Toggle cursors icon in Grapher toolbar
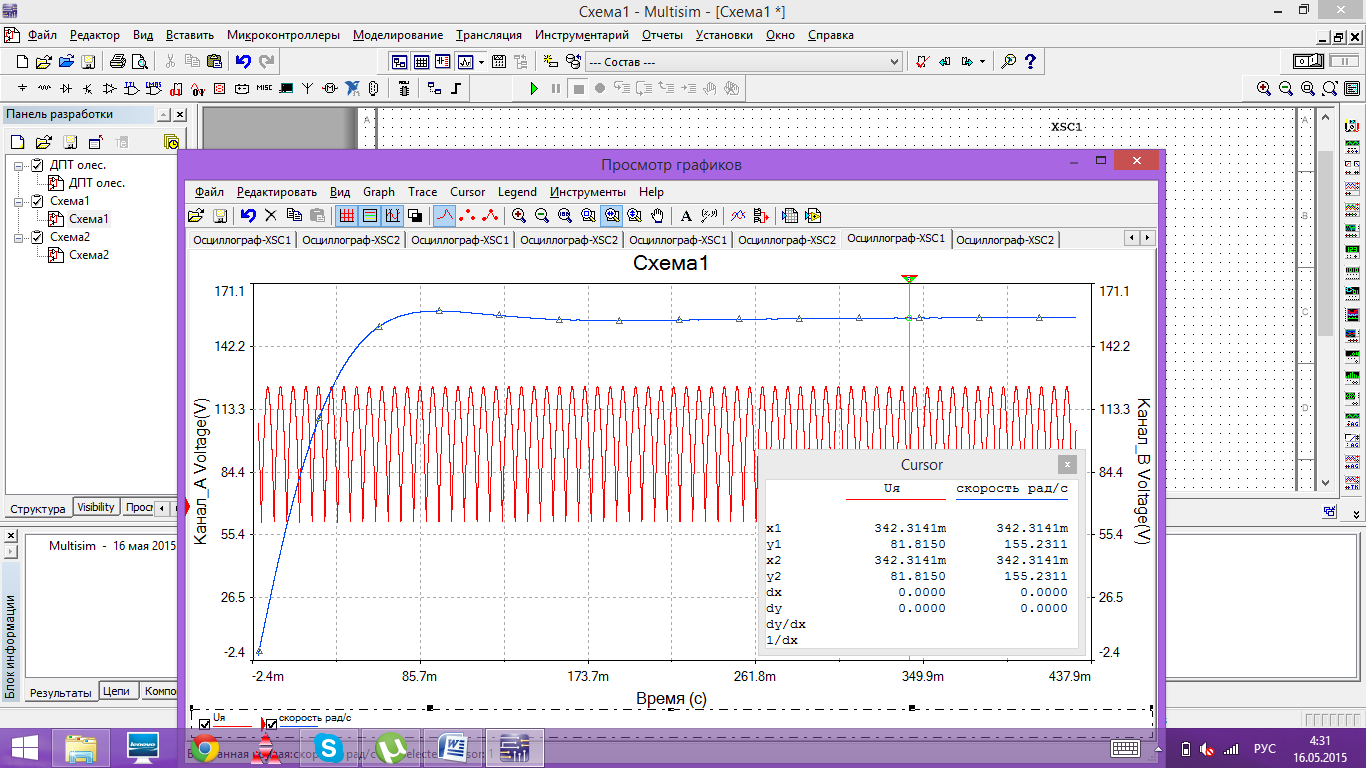Screen dimensions: 1366x768 pyautogui.click(x=393, y=215)
